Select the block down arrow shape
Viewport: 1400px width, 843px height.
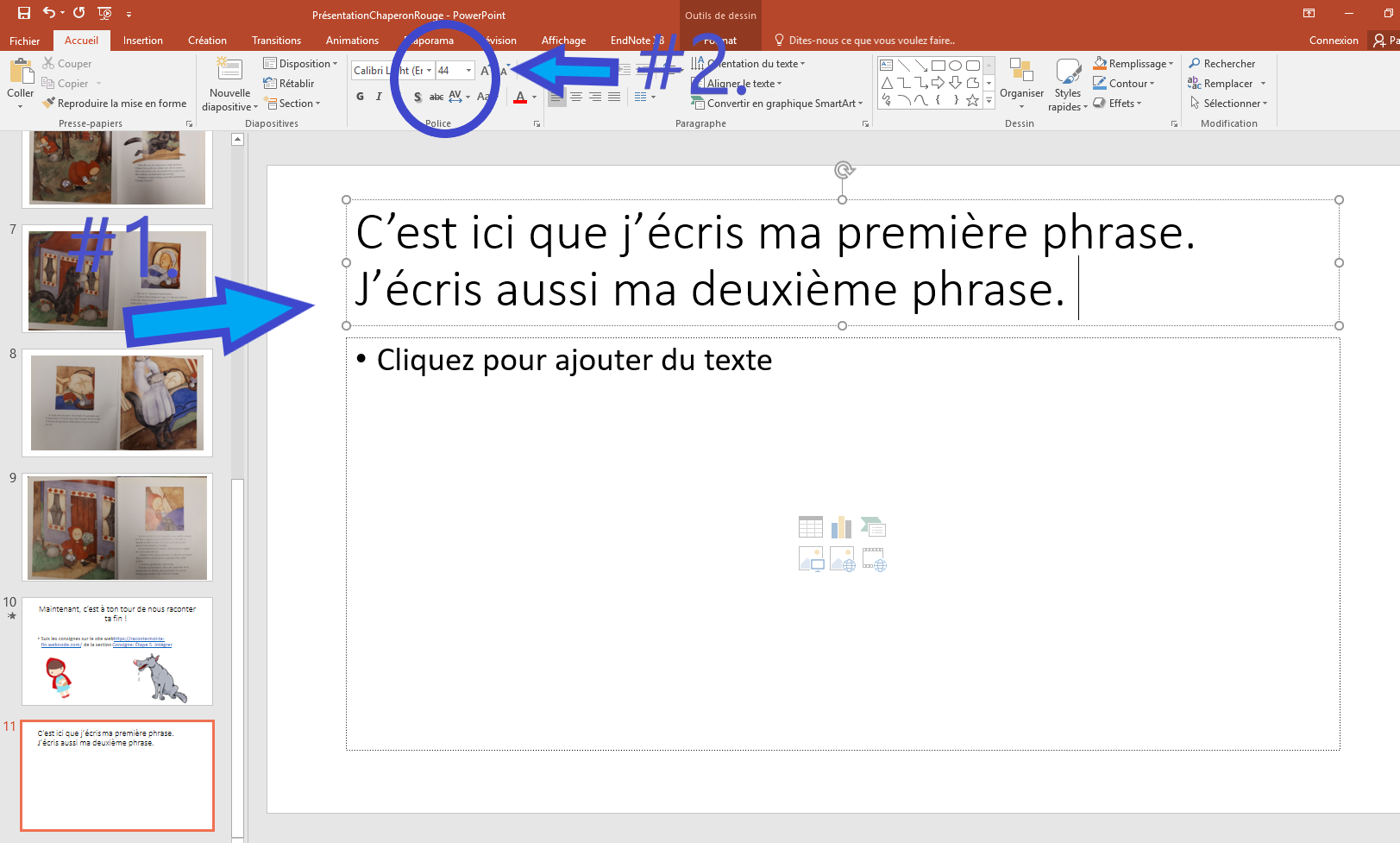click(956, 83)
